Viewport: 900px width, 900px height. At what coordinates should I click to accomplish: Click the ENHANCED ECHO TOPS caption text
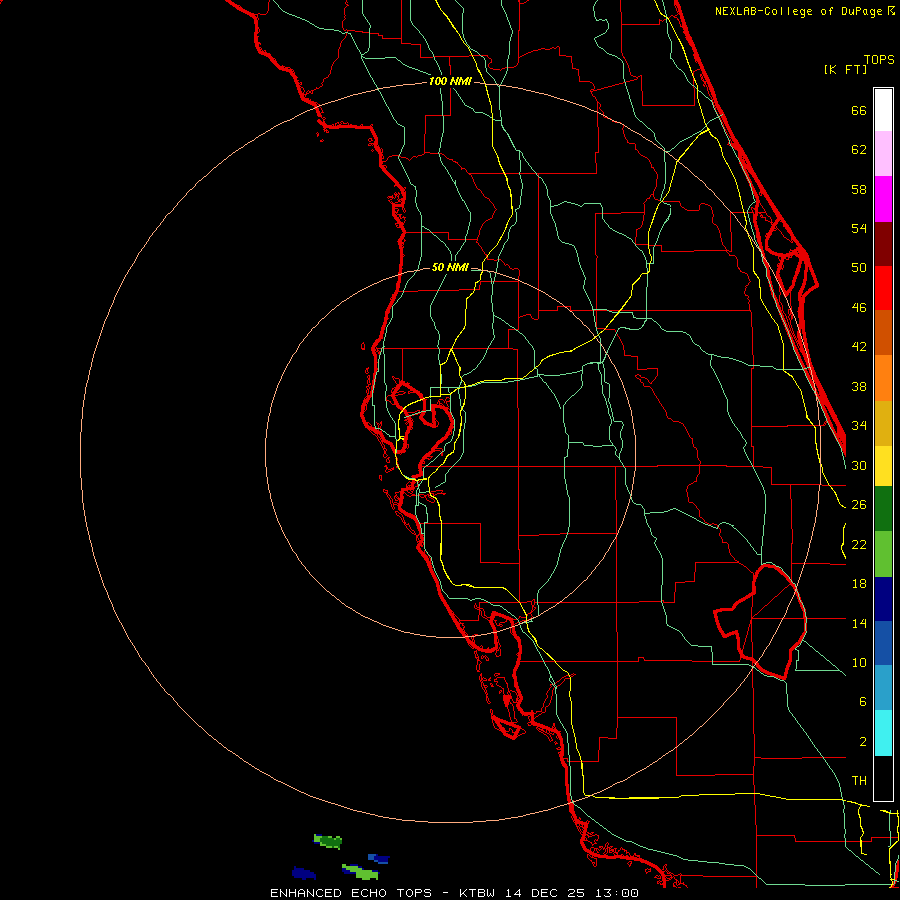pyautogui.click(x=351, y=893)
